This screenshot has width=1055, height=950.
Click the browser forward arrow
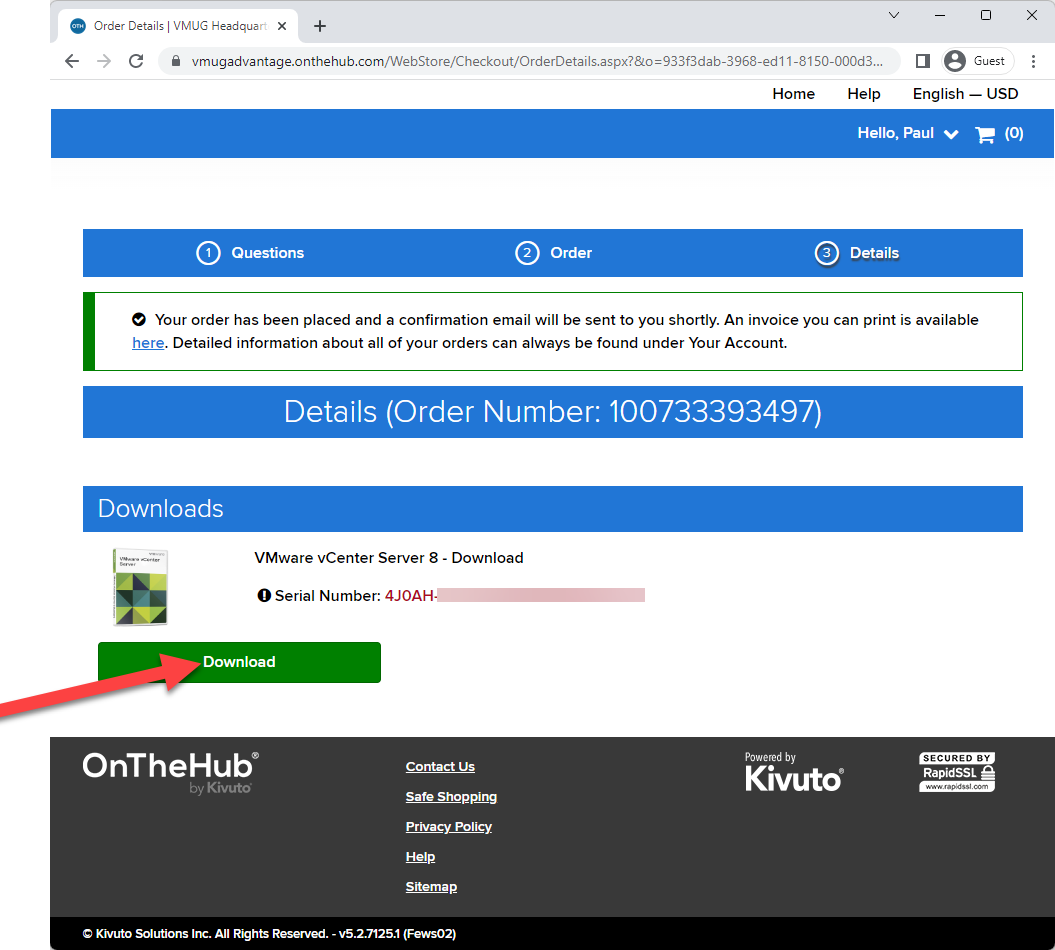(104, 61)
